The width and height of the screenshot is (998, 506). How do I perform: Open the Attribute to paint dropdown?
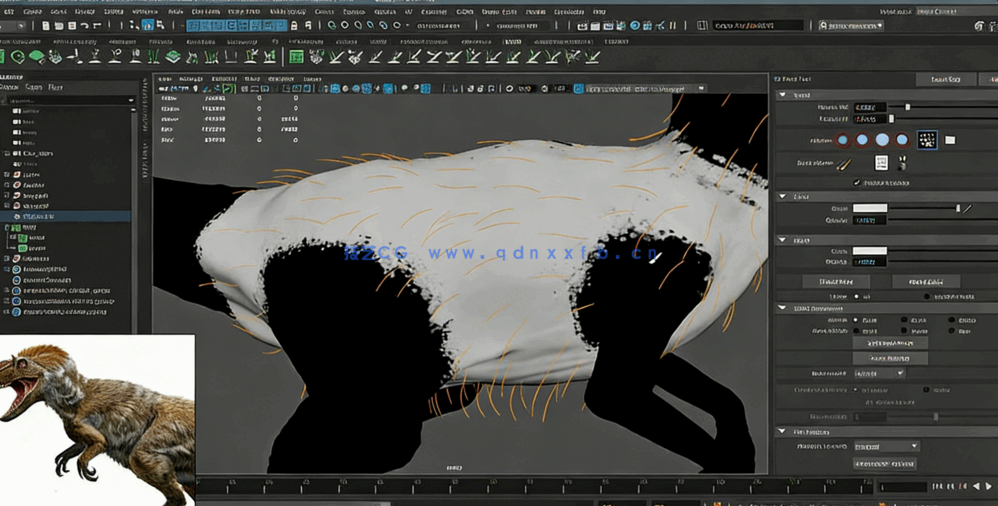(885, 446)
